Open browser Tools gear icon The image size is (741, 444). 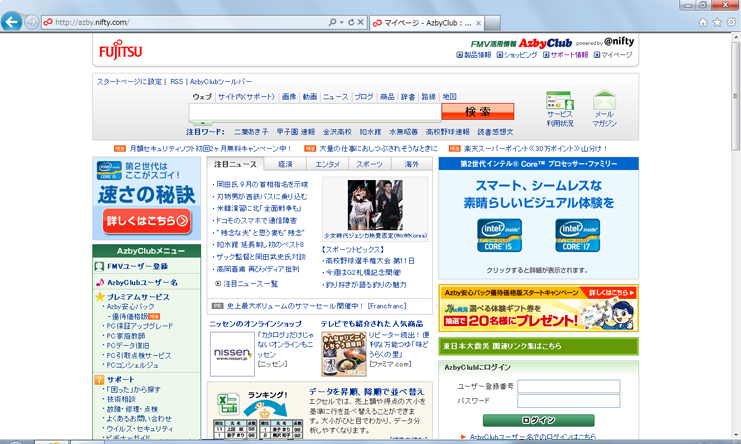point(732,22)
